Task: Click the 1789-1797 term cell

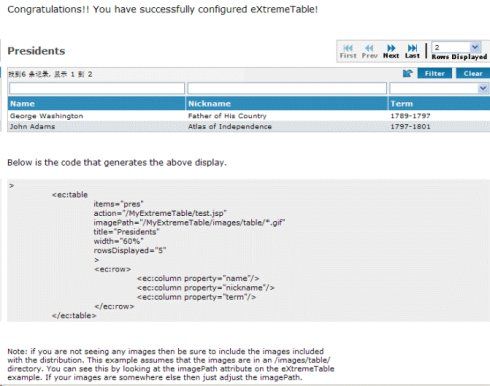Action: [x=410, y=116]
